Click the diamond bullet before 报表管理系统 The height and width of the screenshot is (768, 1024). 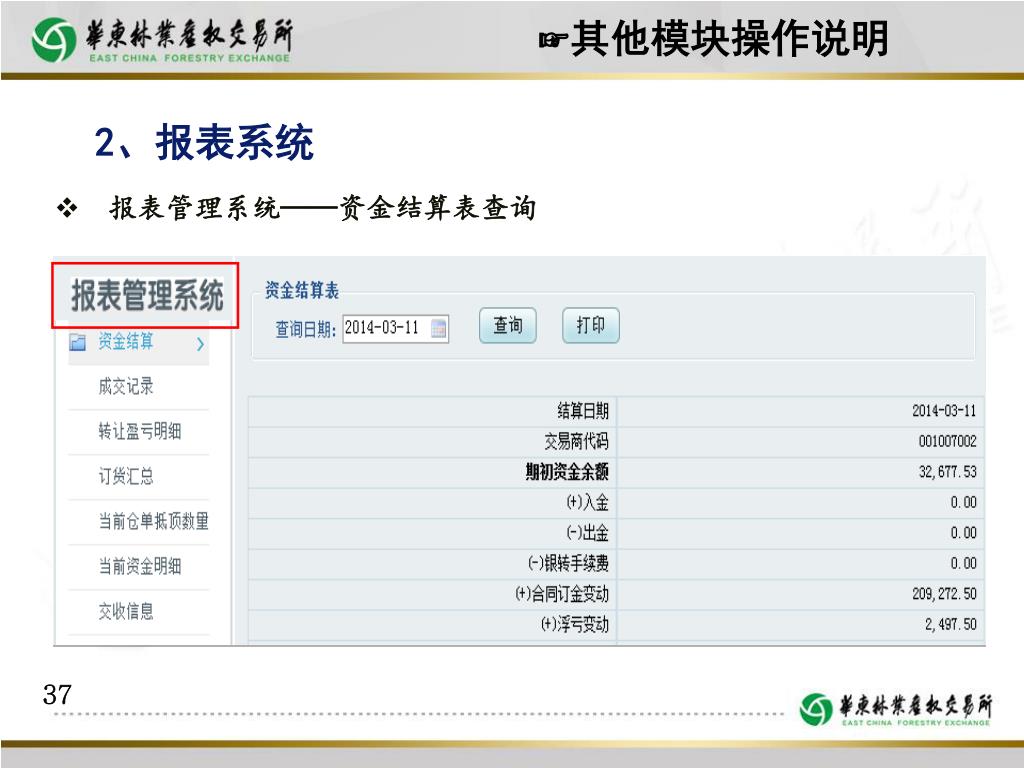click(68, 208)
